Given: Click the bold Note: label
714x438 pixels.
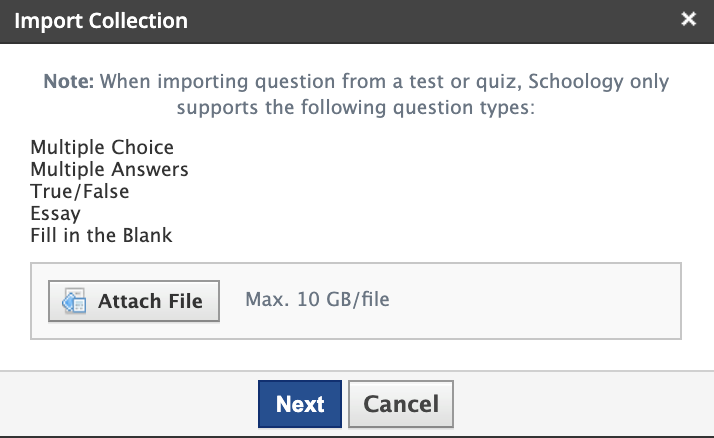Looking at the screenshot, I should point(68,81).
